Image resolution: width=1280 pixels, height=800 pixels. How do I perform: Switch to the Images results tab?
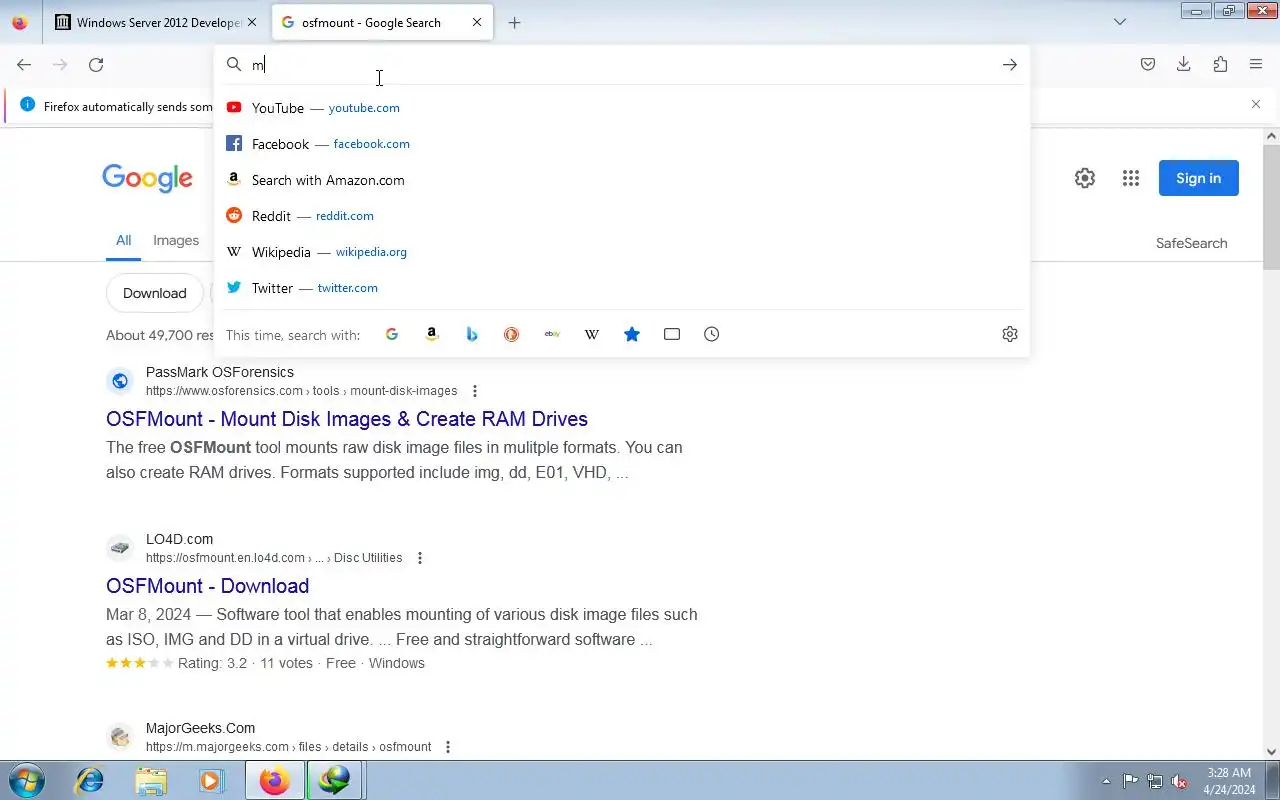tap(176, 240)
